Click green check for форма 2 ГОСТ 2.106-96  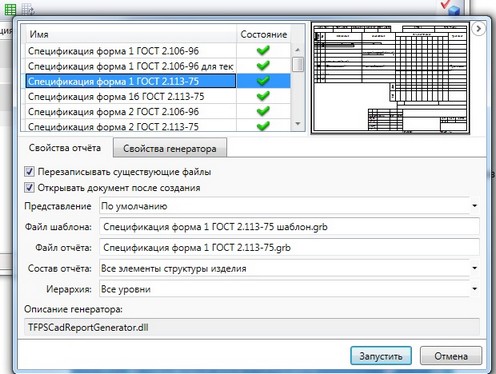point(263,111)
